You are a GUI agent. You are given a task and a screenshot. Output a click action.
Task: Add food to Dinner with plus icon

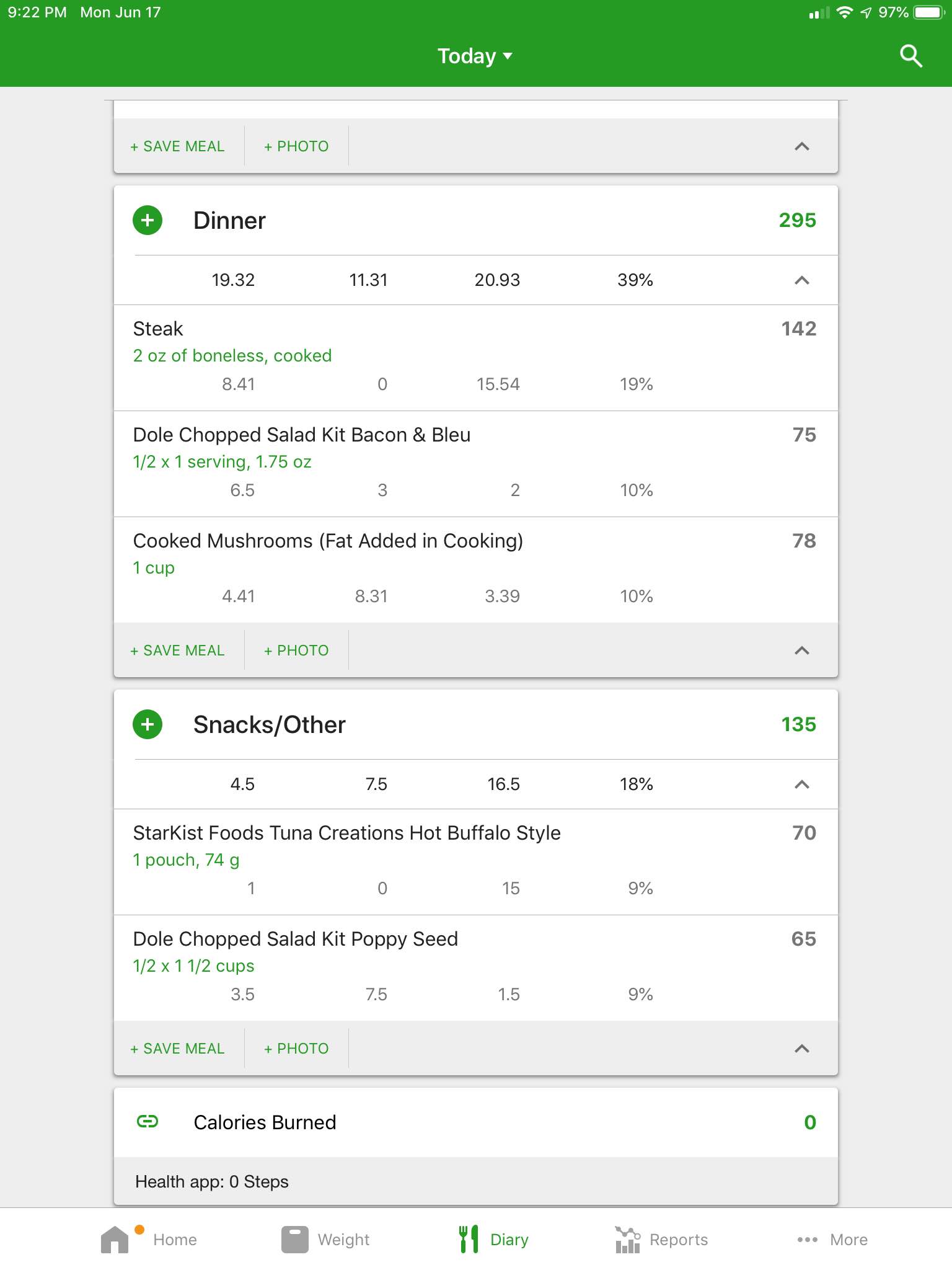click(148, 220)
